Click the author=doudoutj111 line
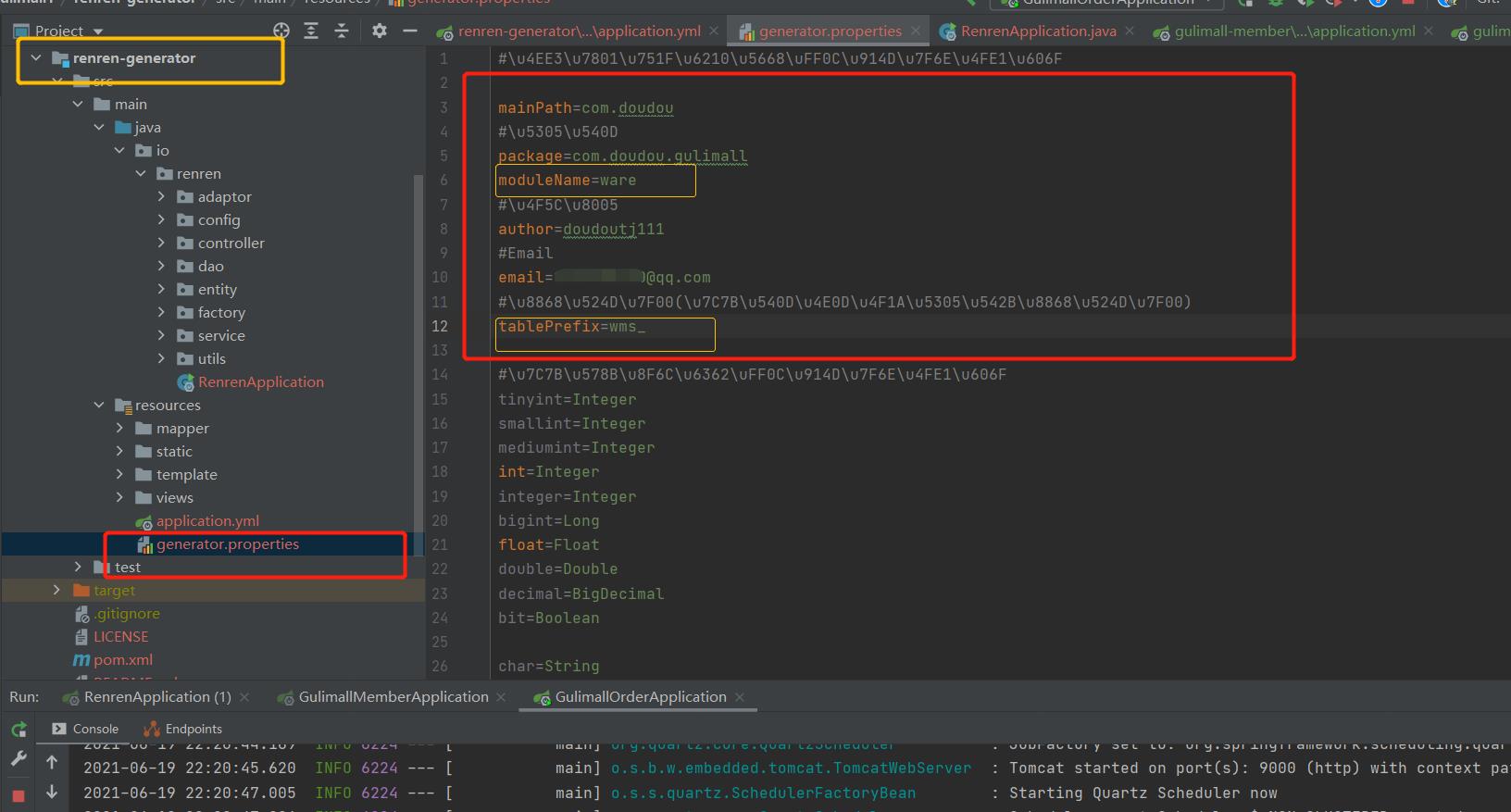This screenshot has height=812, width=1511. [581, 229]
